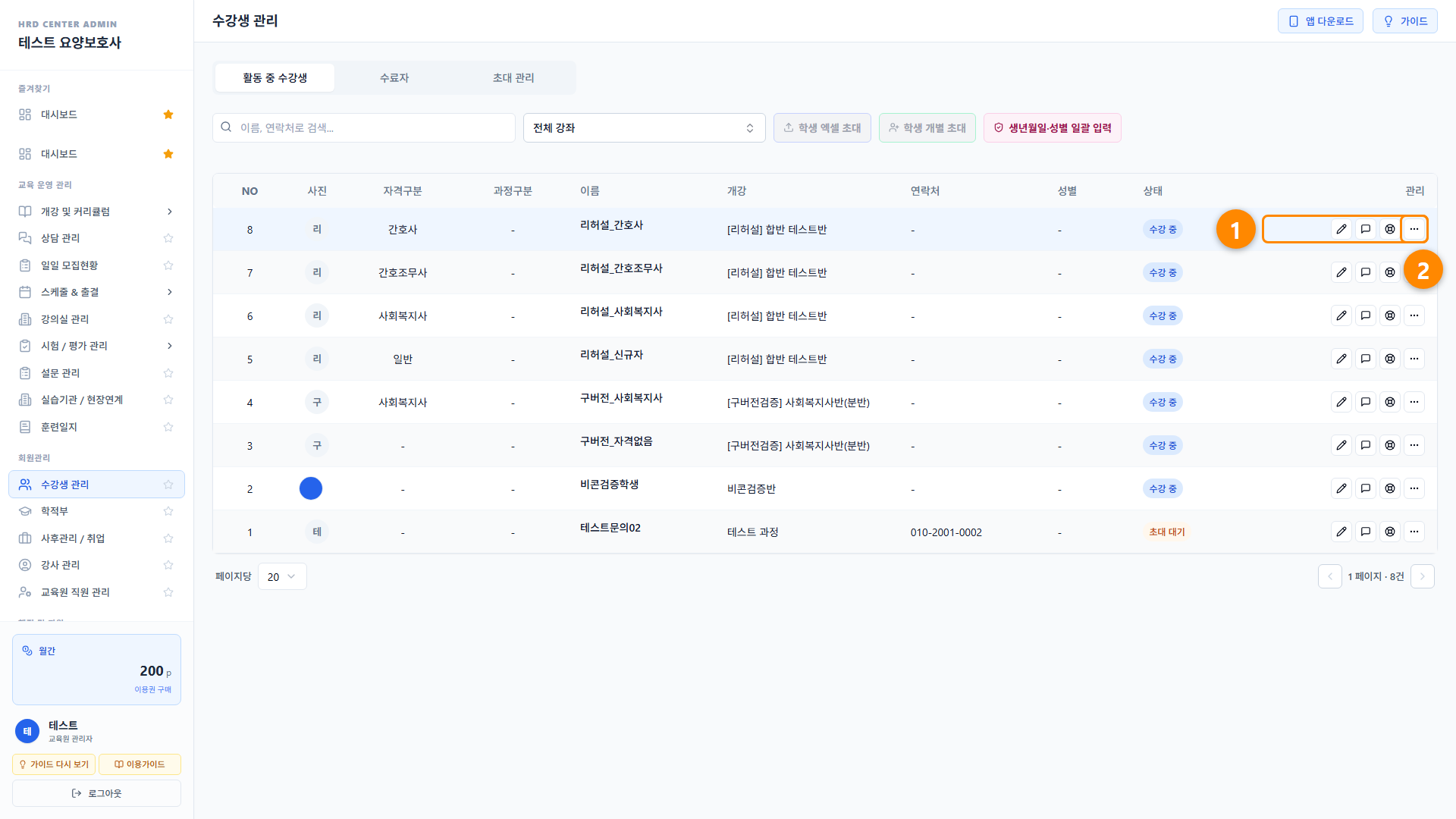This screenshot has height=819, width=1456.
Task: Click the name and contact search field
Action: tap(364, 127)
